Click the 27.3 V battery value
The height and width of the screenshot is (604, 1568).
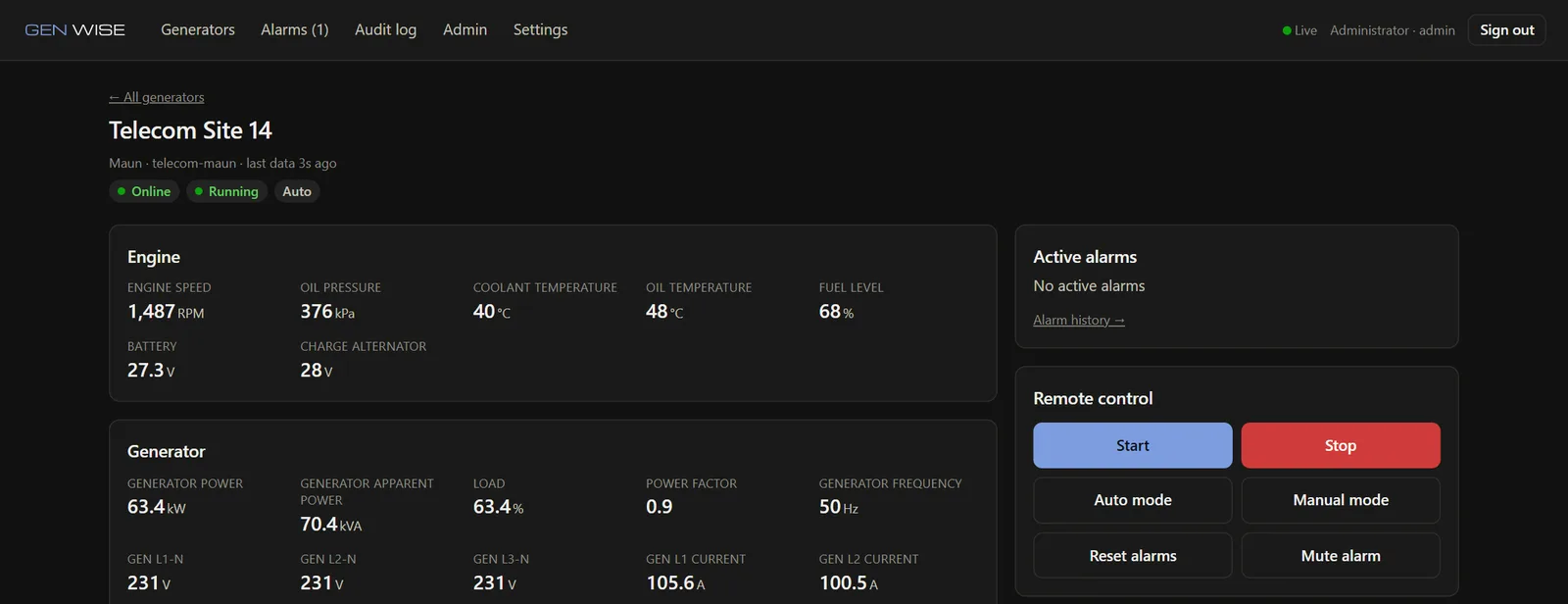point(151,371)
